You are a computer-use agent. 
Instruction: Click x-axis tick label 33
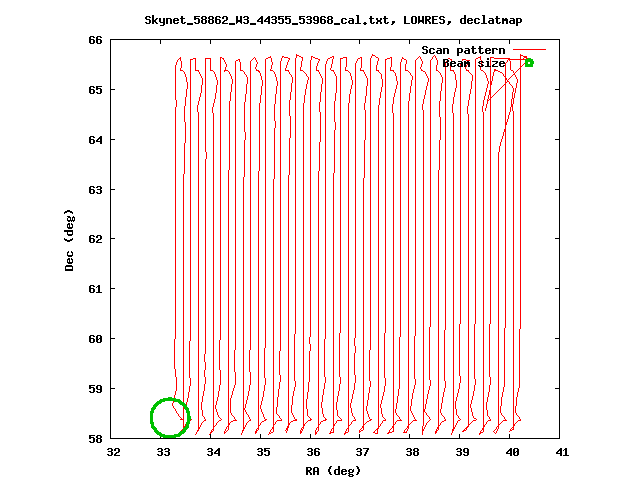163,452
